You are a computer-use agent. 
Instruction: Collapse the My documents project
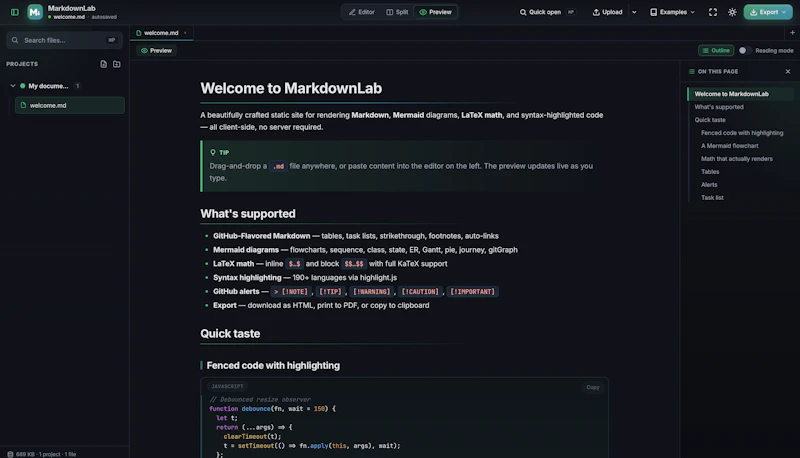[x=13, y=86]
